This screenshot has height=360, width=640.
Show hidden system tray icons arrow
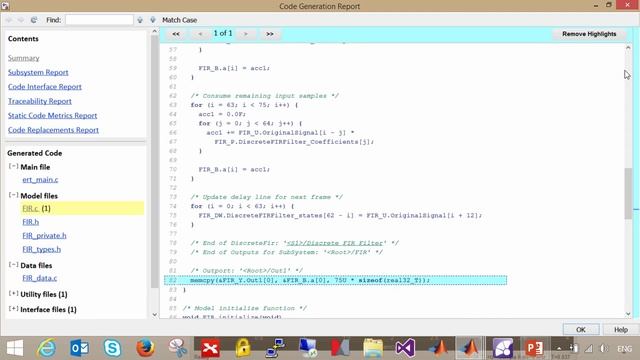[x=559, y=349]
